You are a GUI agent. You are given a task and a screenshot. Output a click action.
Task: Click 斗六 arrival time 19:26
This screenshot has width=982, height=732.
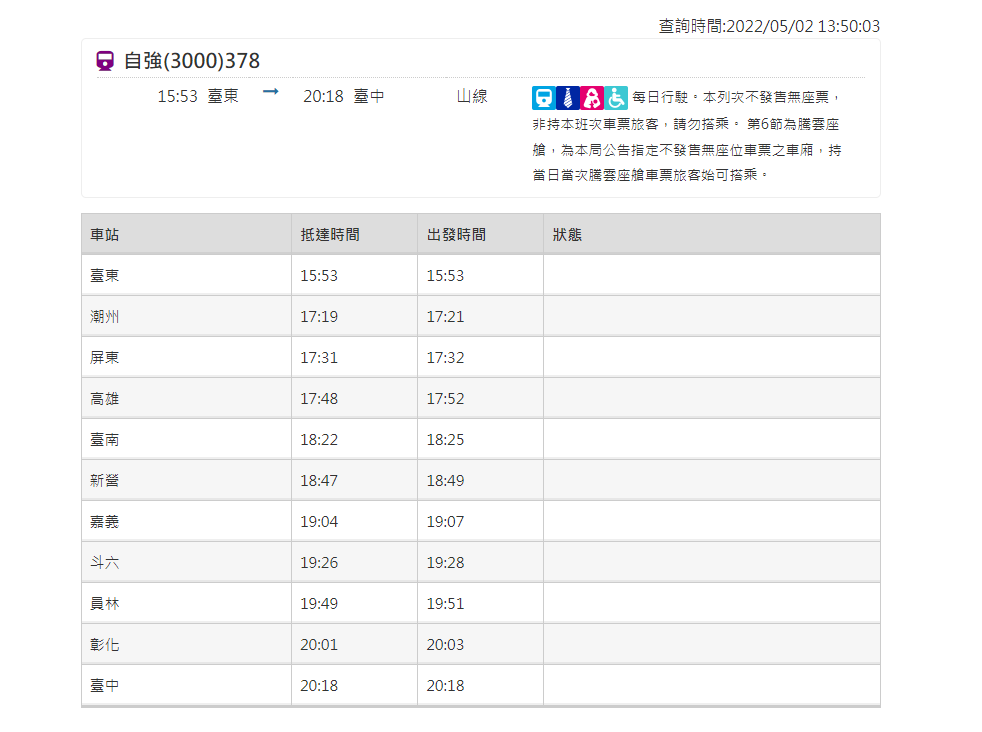click(319, 563)
